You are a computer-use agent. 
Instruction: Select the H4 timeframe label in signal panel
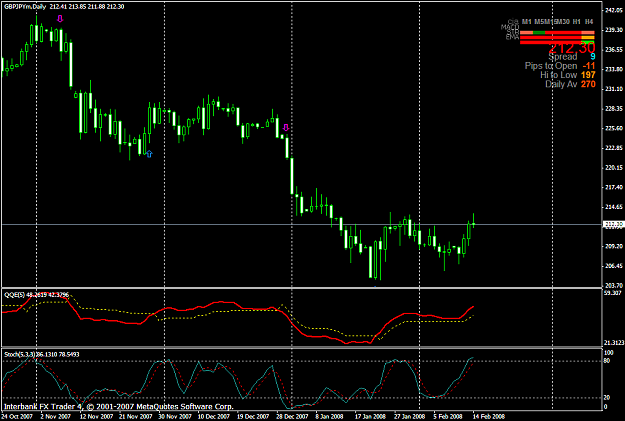(x=589, y=22)
